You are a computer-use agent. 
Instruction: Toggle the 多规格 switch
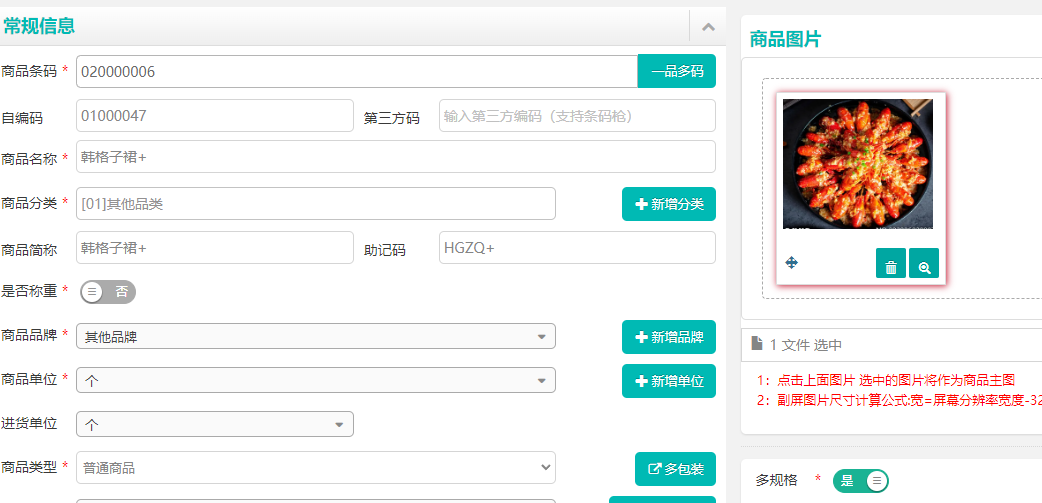point(860,481)
